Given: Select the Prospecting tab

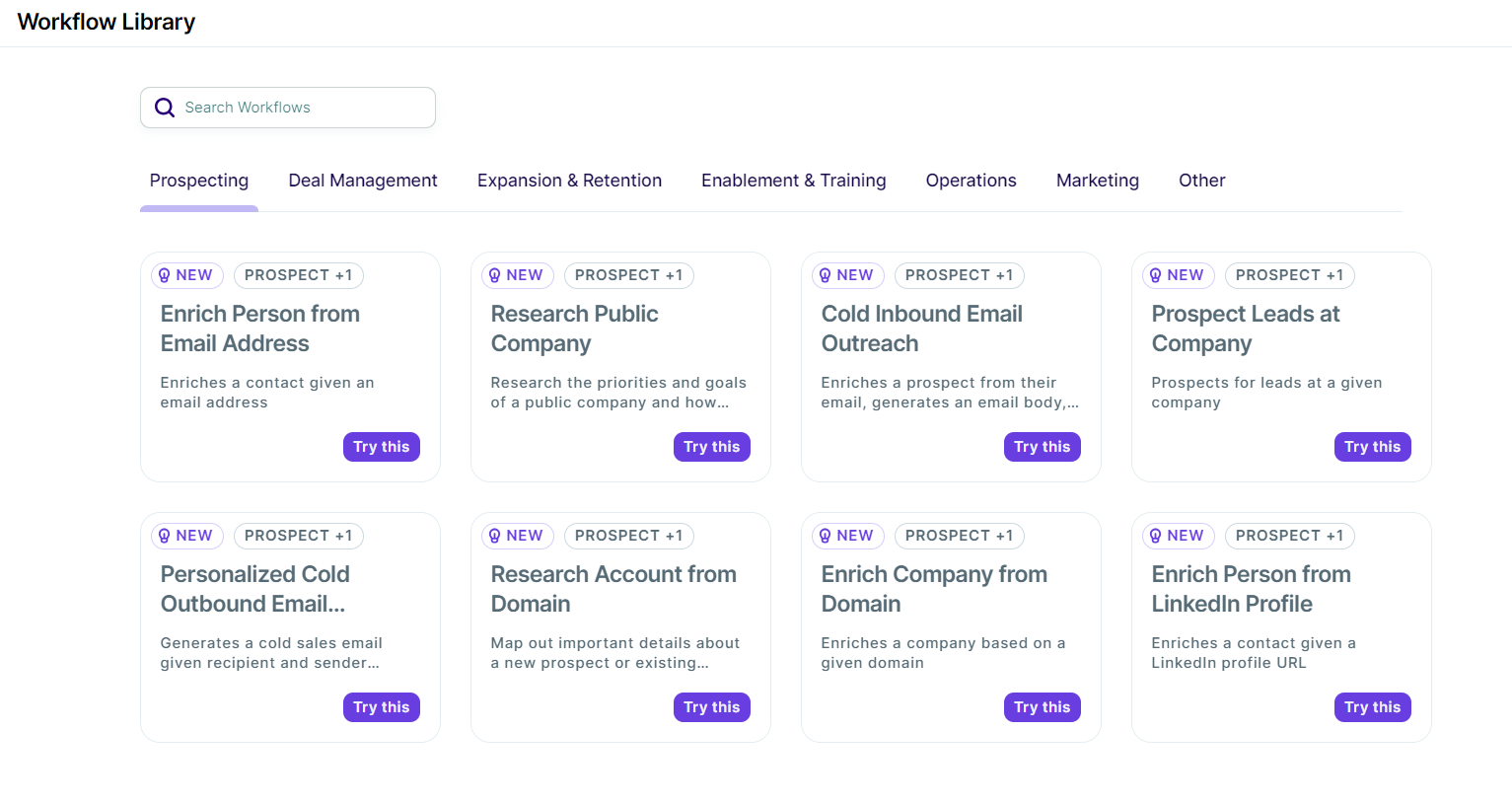Looking at the screenshot, I should point(199,181).
